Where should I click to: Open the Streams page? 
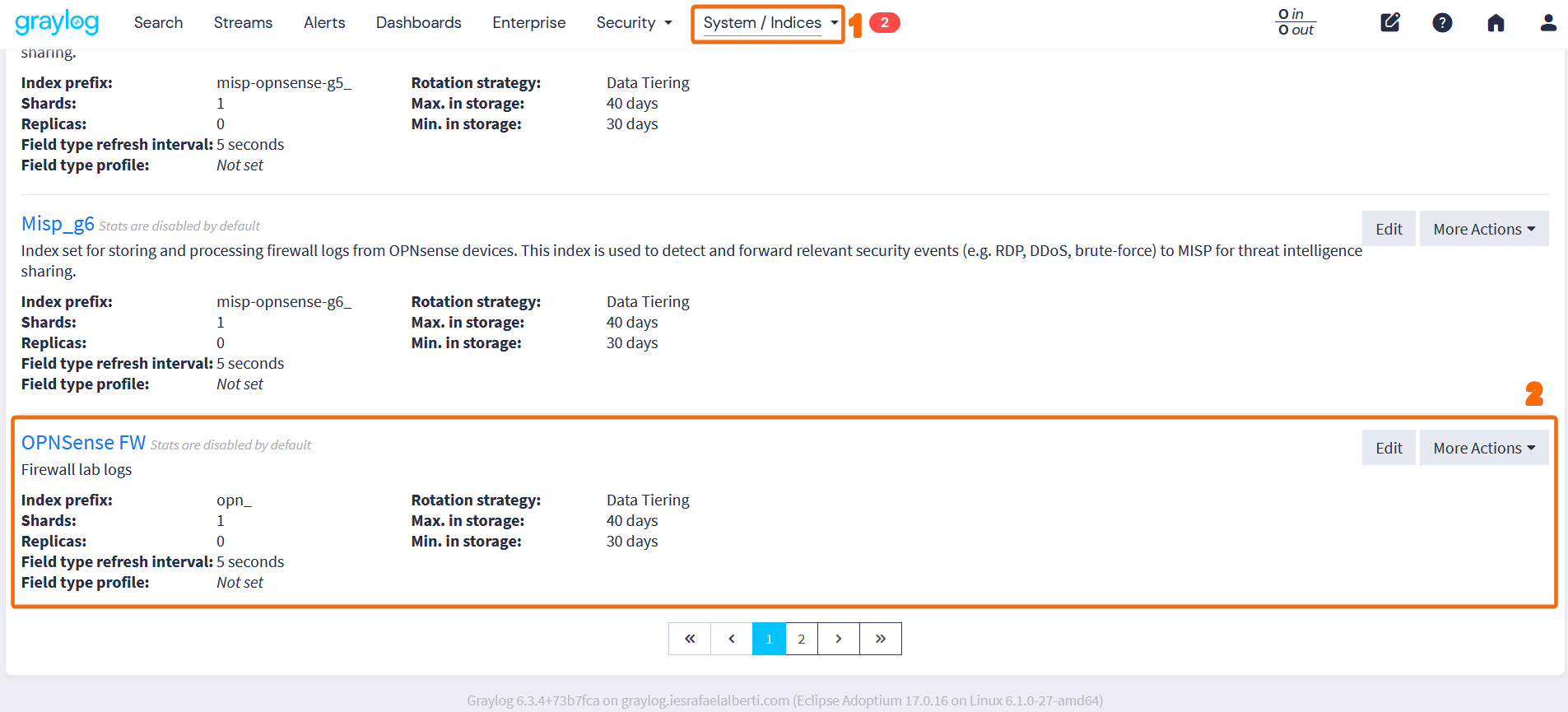click(x=243, y=22)
